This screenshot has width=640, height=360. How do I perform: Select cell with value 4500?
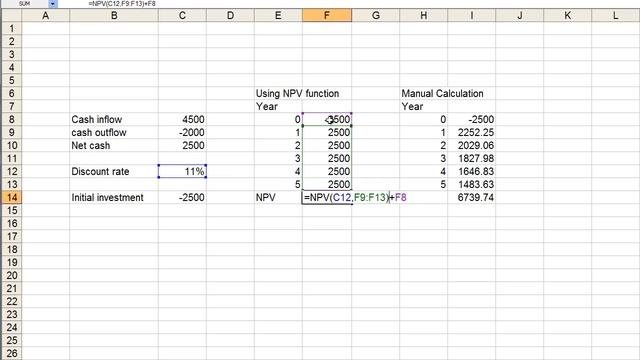[x=182, y=120]
